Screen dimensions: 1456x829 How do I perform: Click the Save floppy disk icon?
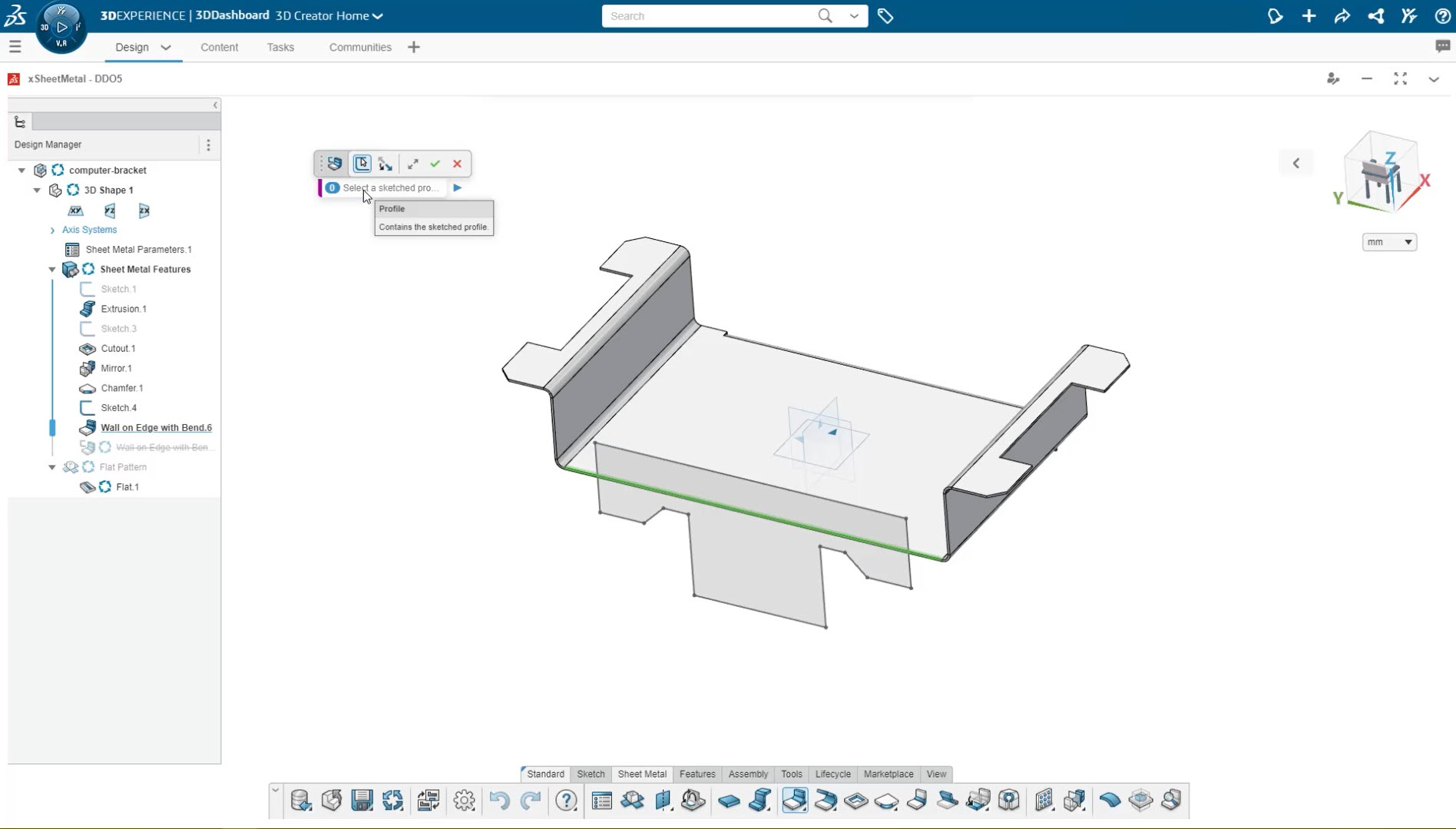click(362, 801)
